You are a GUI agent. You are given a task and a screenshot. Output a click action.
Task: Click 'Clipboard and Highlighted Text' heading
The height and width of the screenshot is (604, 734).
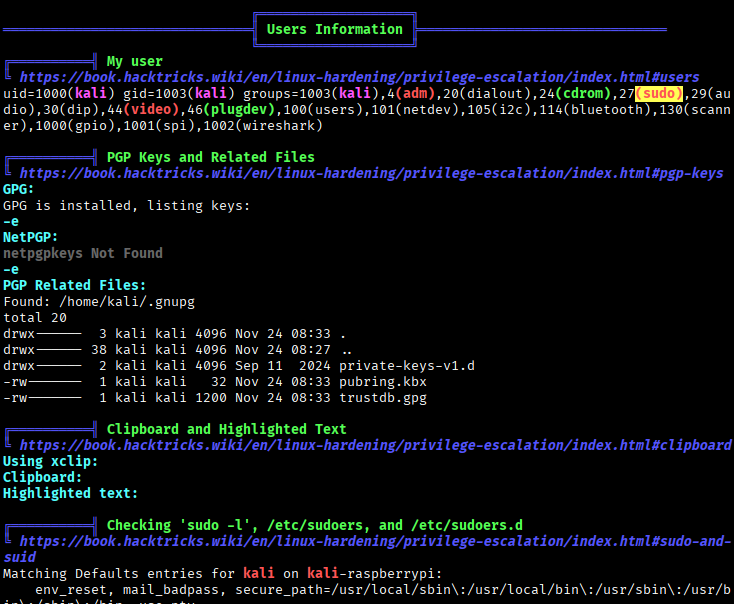click(x=226, y=429)
